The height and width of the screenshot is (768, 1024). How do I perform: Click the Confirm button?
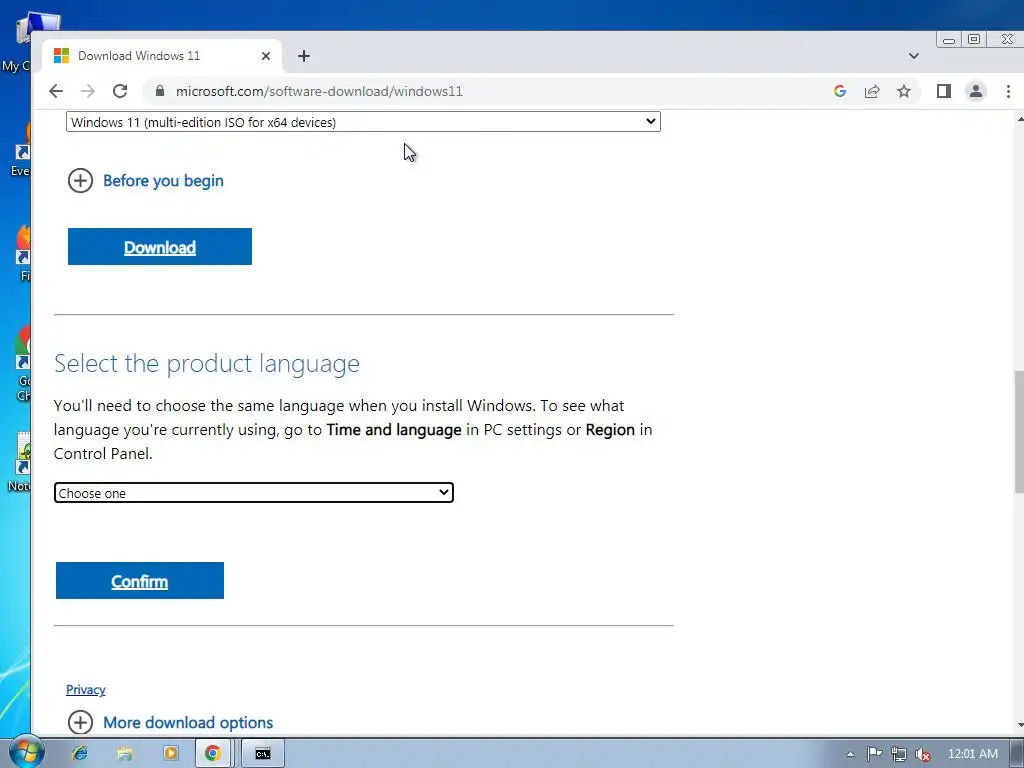pos(140,581)
